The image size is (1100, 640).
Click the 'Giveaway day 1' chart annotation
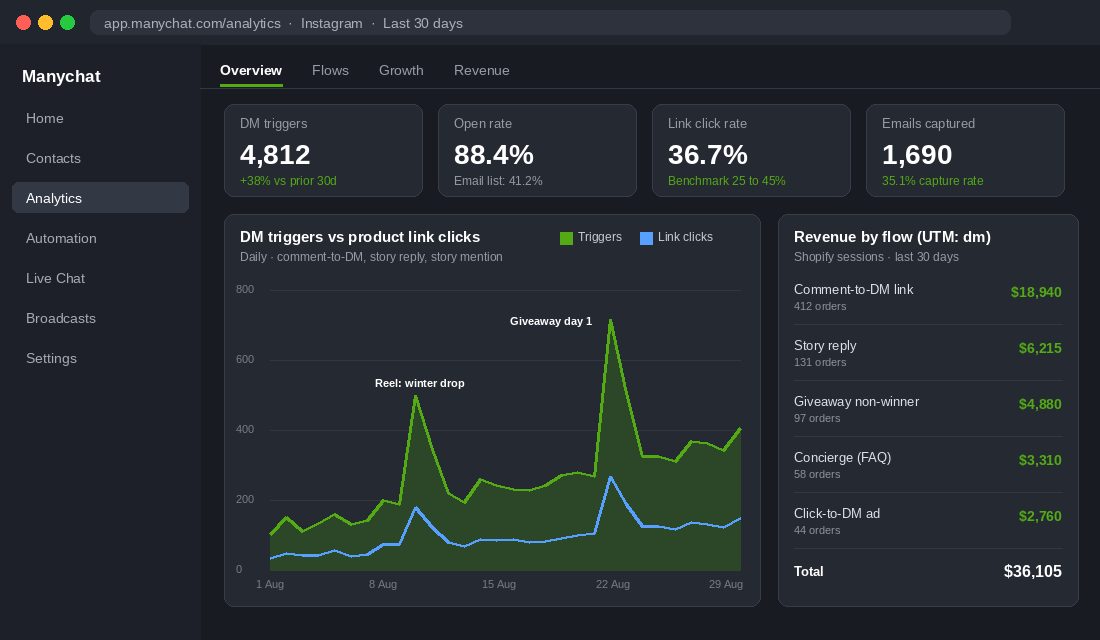(x=551, y=321)
